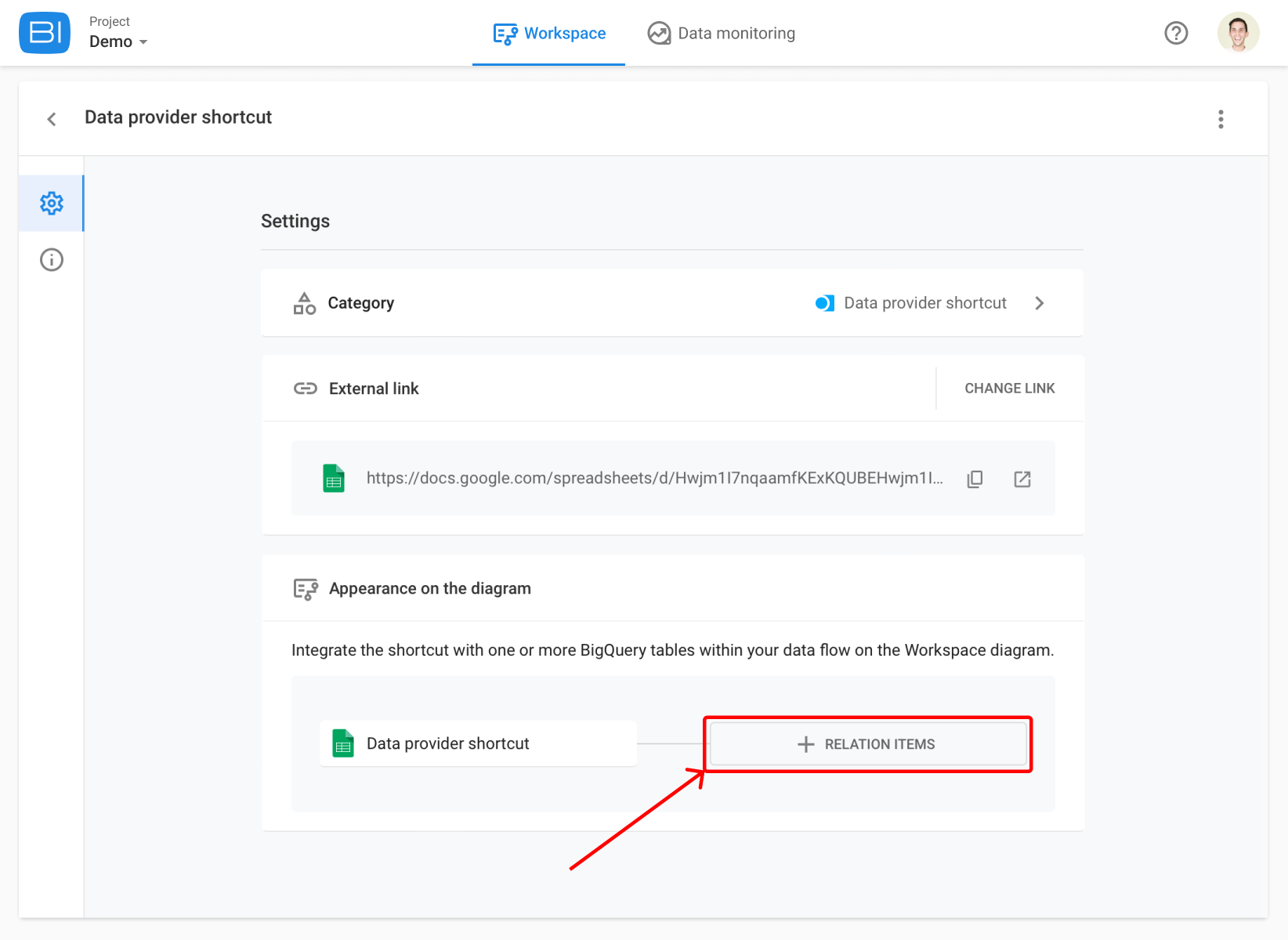Open the help question mark icon
This screenshot has height=940, width=1288.
1176,33
